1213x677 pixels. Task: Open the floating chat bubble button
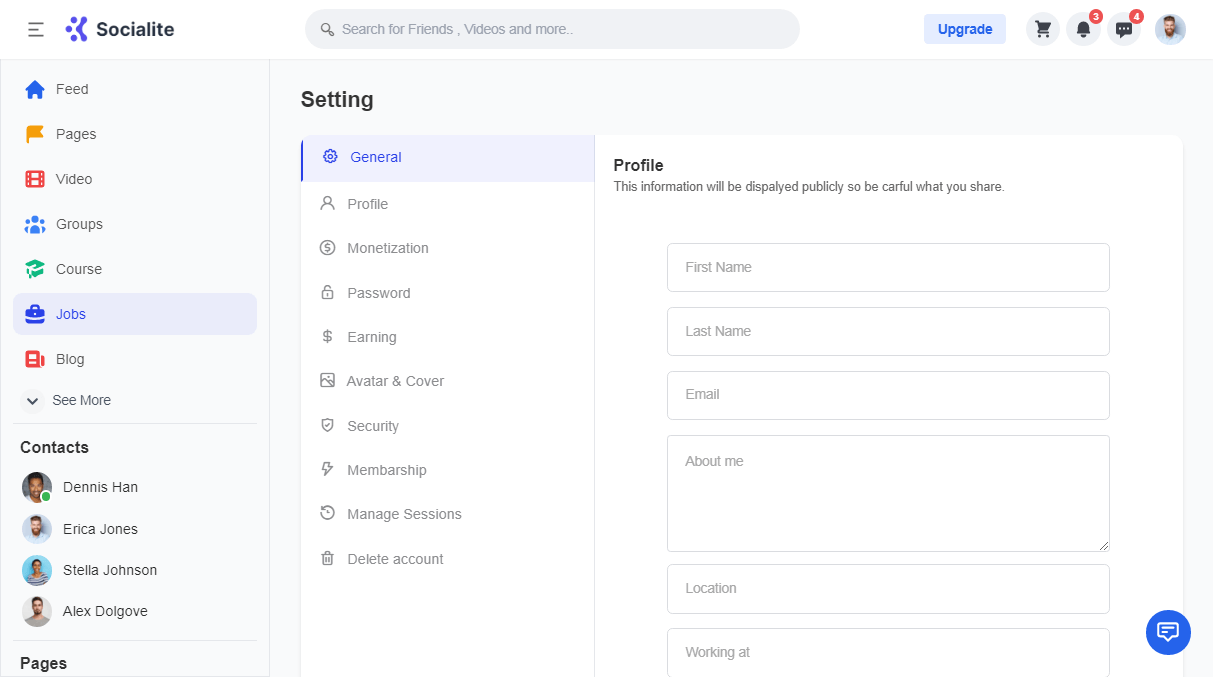click(1168, 632)
